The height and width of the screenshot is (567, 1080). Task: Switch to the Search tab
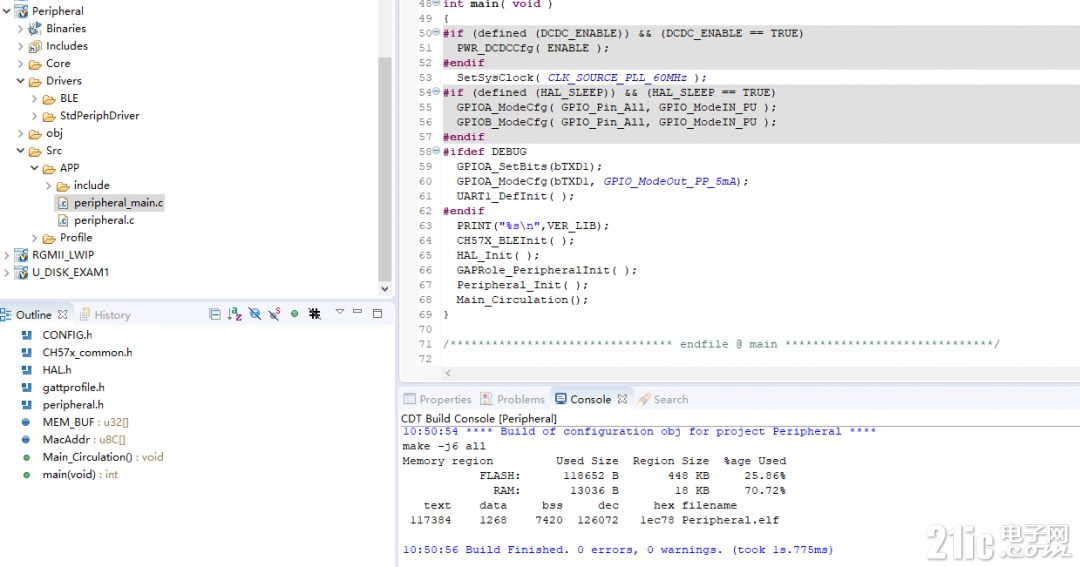coord(663,400)
